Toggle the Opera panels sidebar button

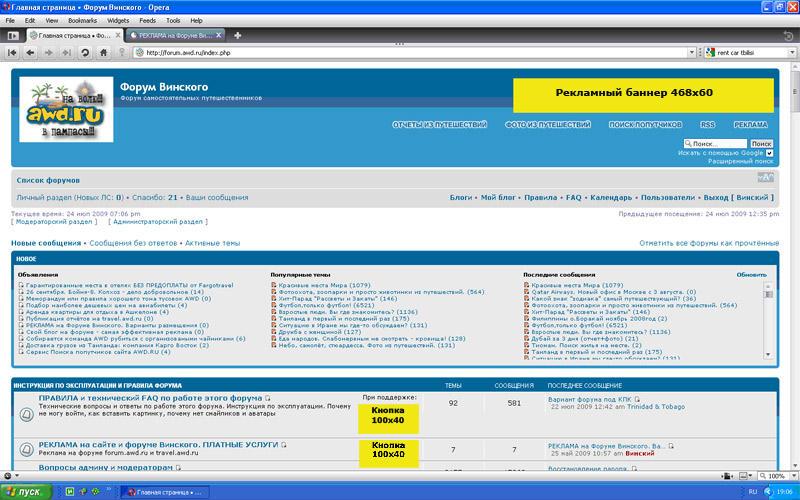tap(13, 36)
